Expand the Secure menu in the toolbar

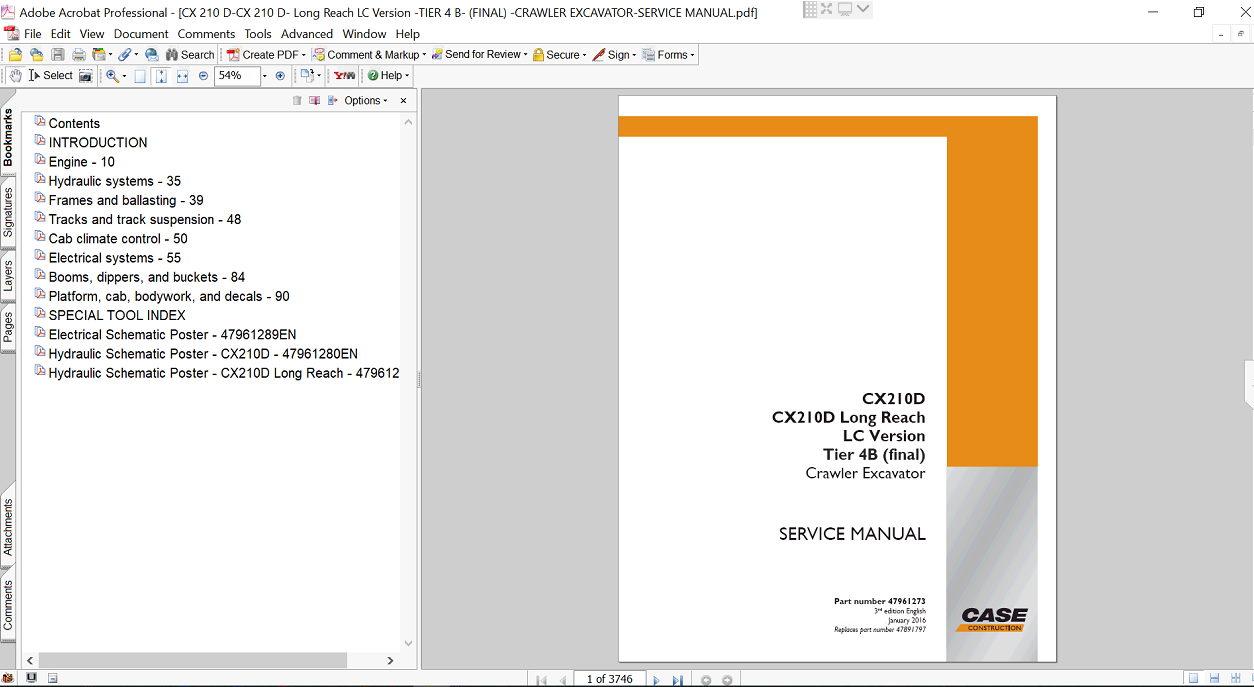(x=558, y=54)
